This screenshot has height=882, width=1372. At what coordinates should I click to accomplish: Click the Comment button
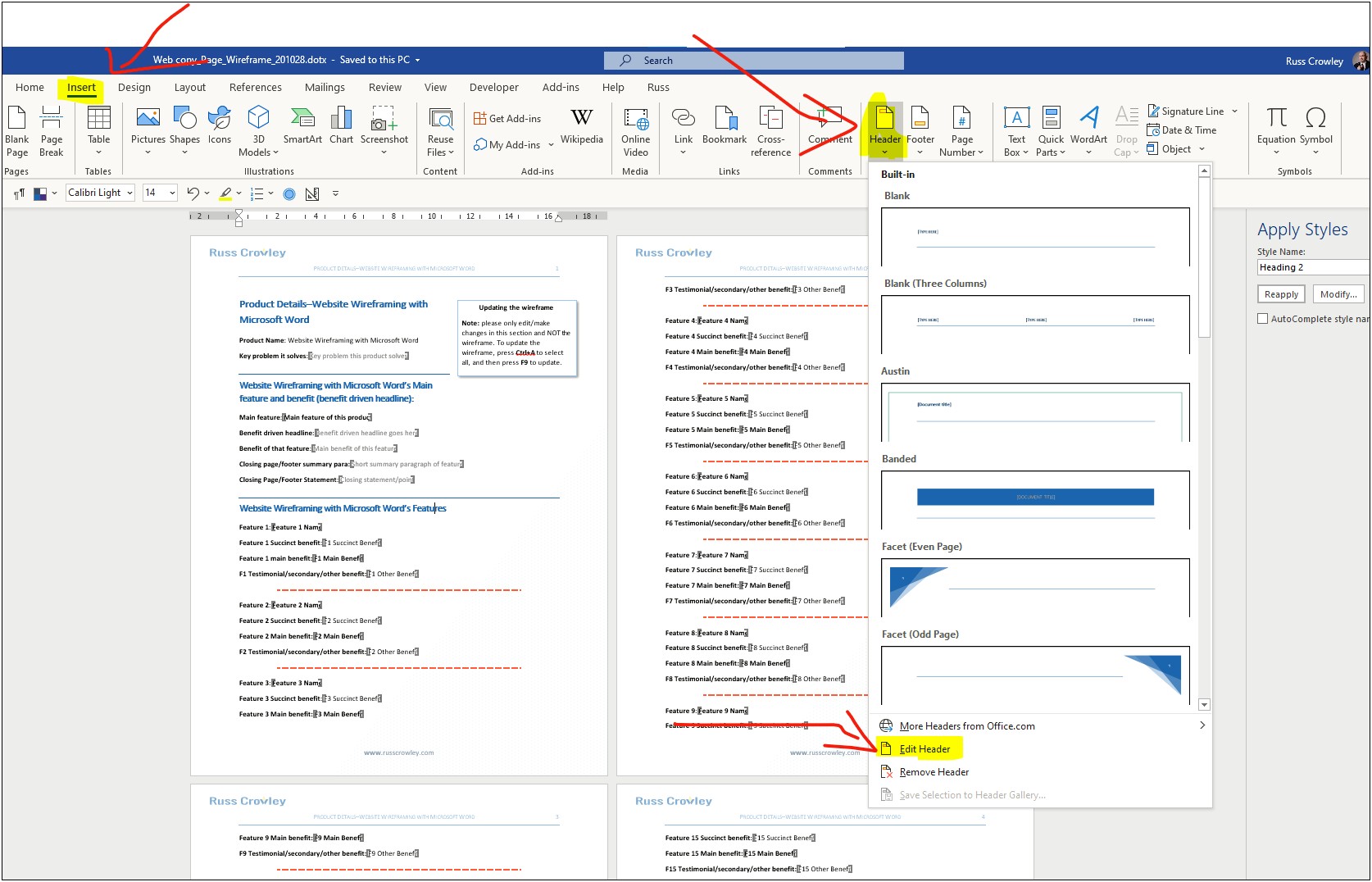click(x=829, y=127)
